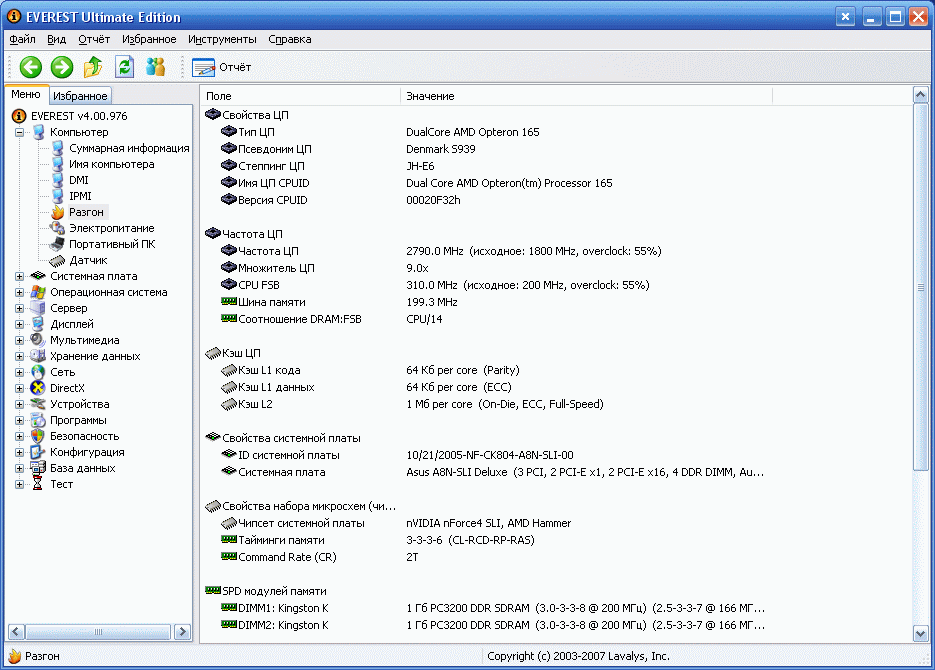
Task: Expand the Программы tree node
Action: (x=20, y=421)
